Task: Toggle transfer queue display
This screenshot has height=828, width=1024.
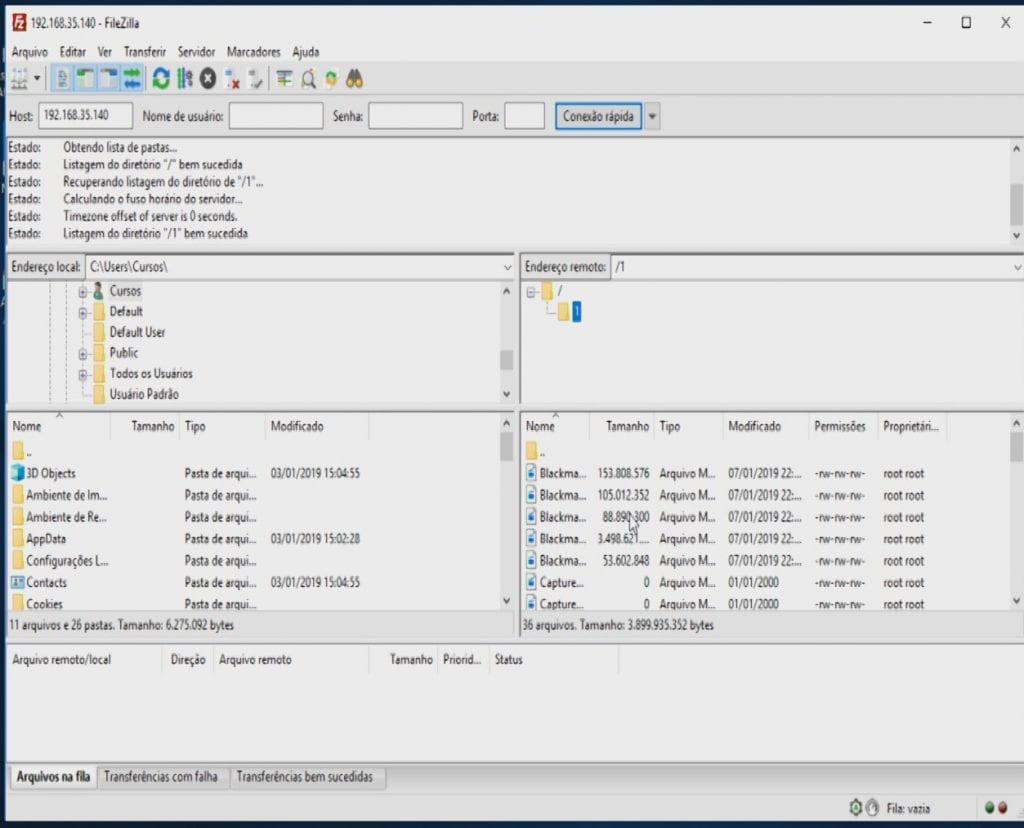Action: [133, 79]
